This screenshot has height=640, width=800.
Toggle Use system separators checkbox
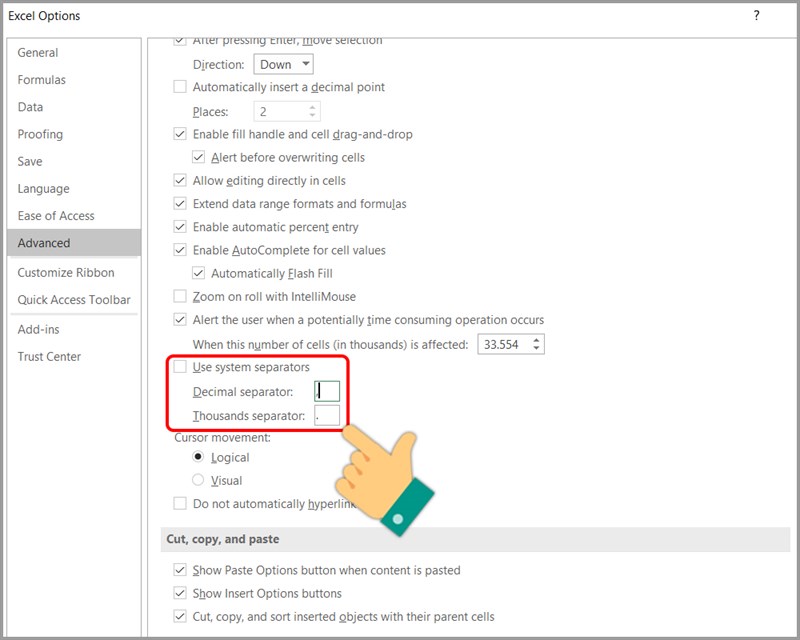click(180, 367)
